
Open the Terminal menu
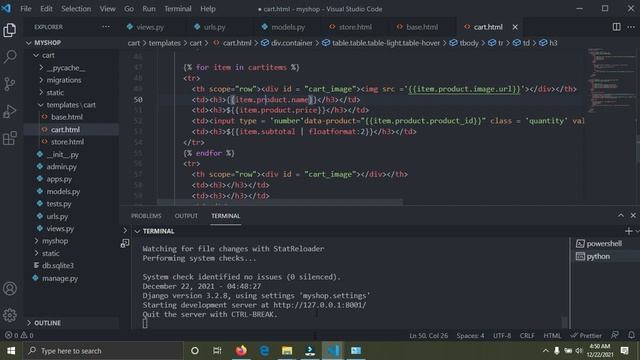point(178,9)
